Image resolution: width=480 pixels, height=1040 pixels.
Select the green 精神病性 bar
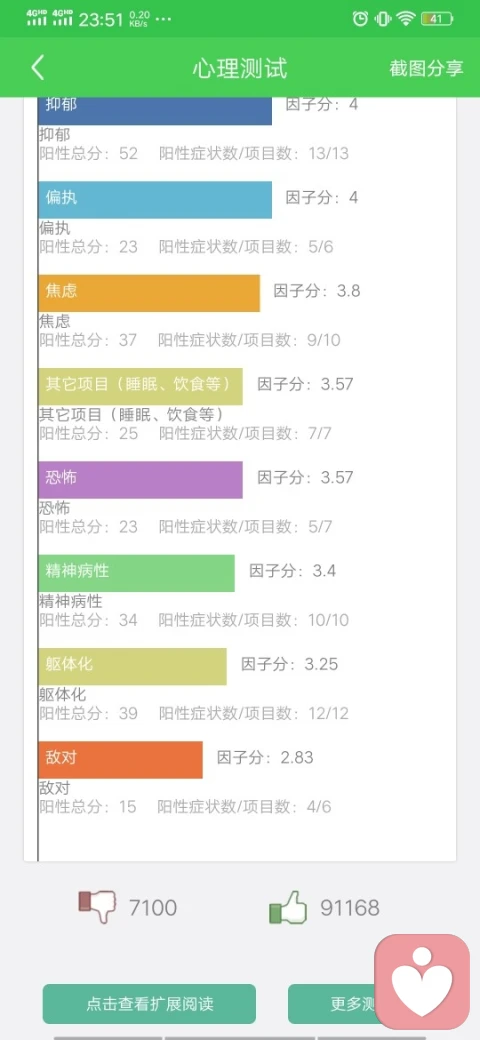tap(137, 573)
